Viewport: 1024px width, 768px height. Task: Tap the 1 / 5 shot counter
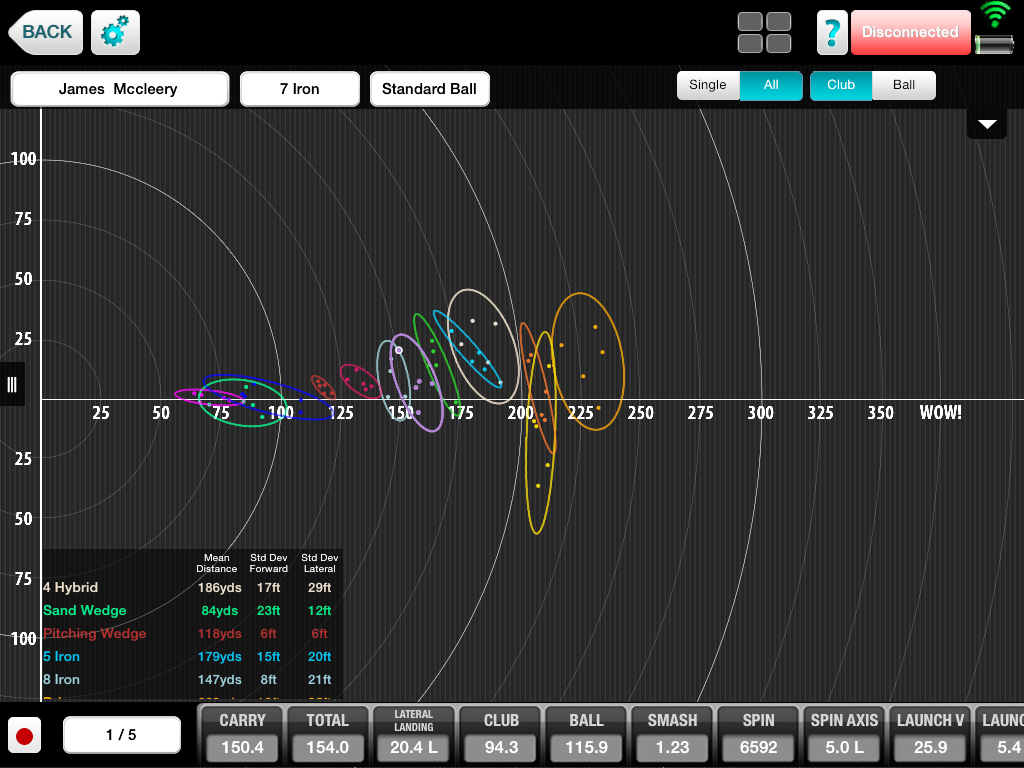(x=121, y=735)
